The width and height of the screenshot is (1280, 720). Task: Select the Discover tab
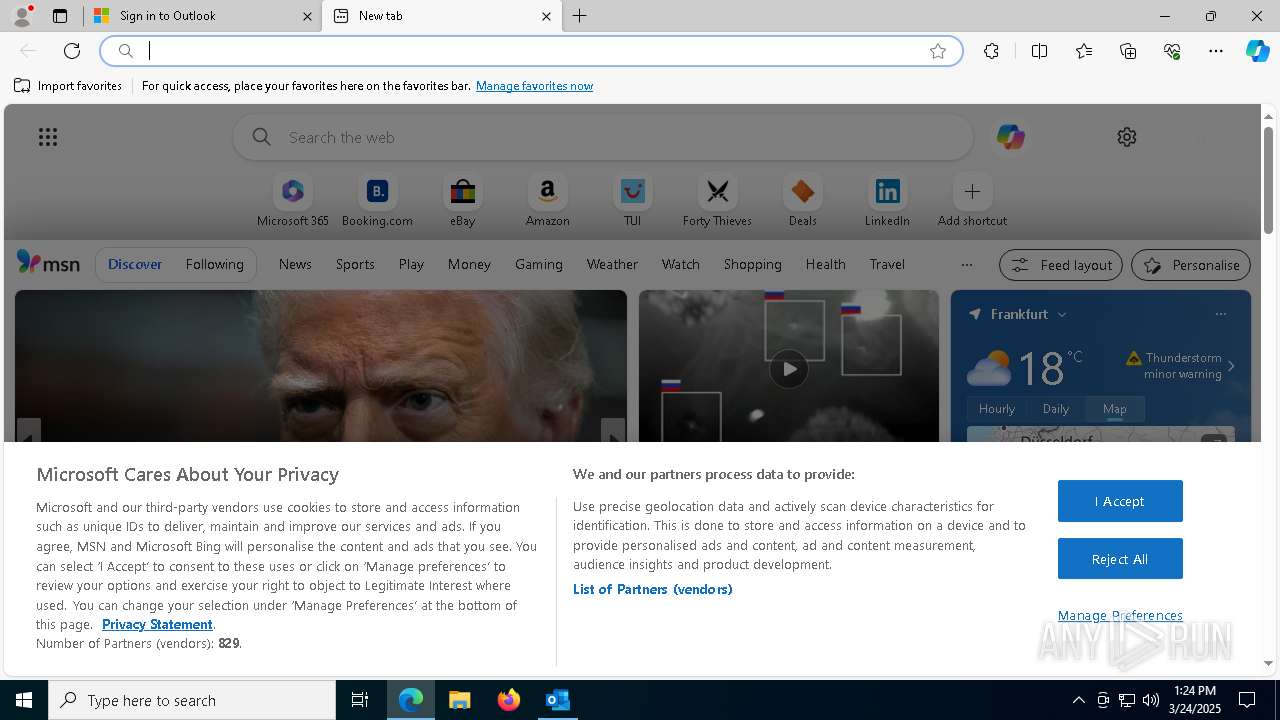[135, 264]
